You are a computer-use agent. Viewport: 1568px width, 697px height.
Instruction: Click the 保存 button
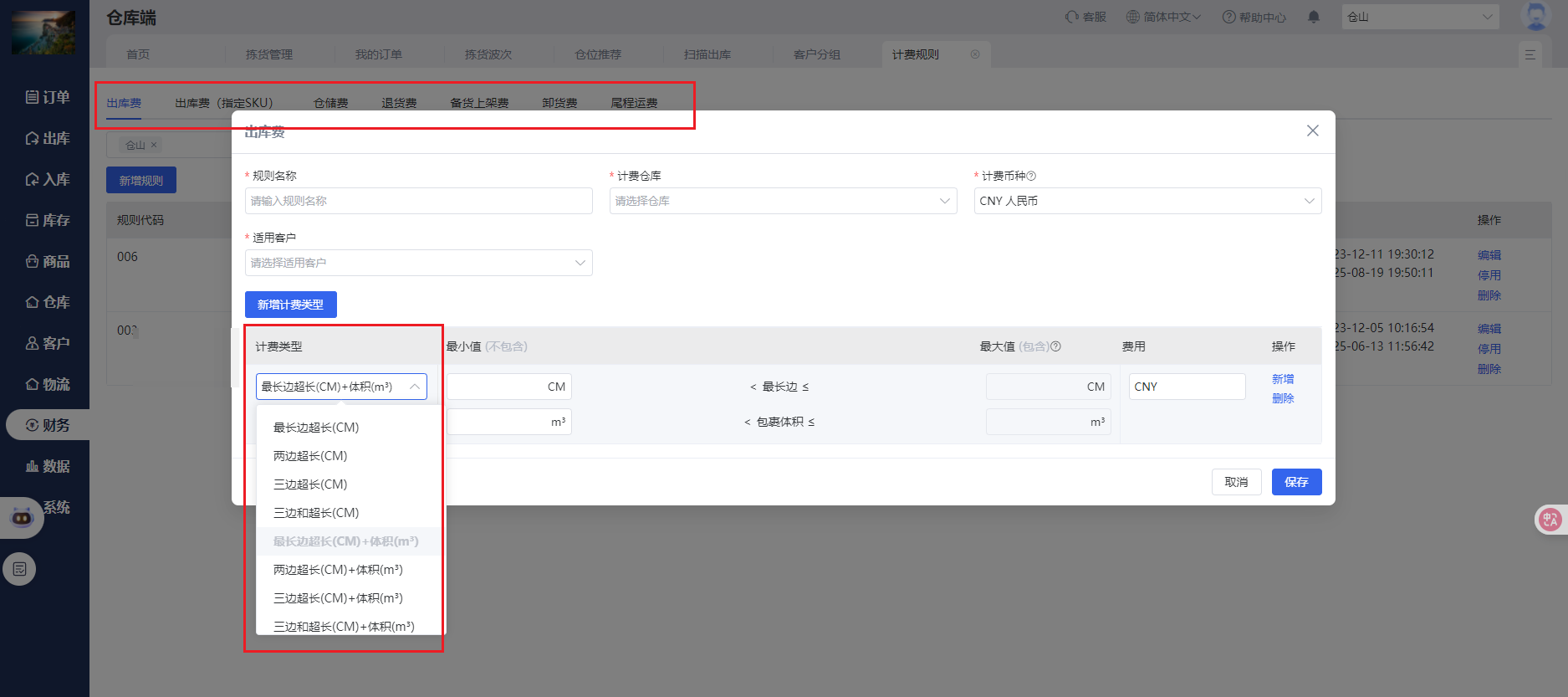(x=1296, y=482)
